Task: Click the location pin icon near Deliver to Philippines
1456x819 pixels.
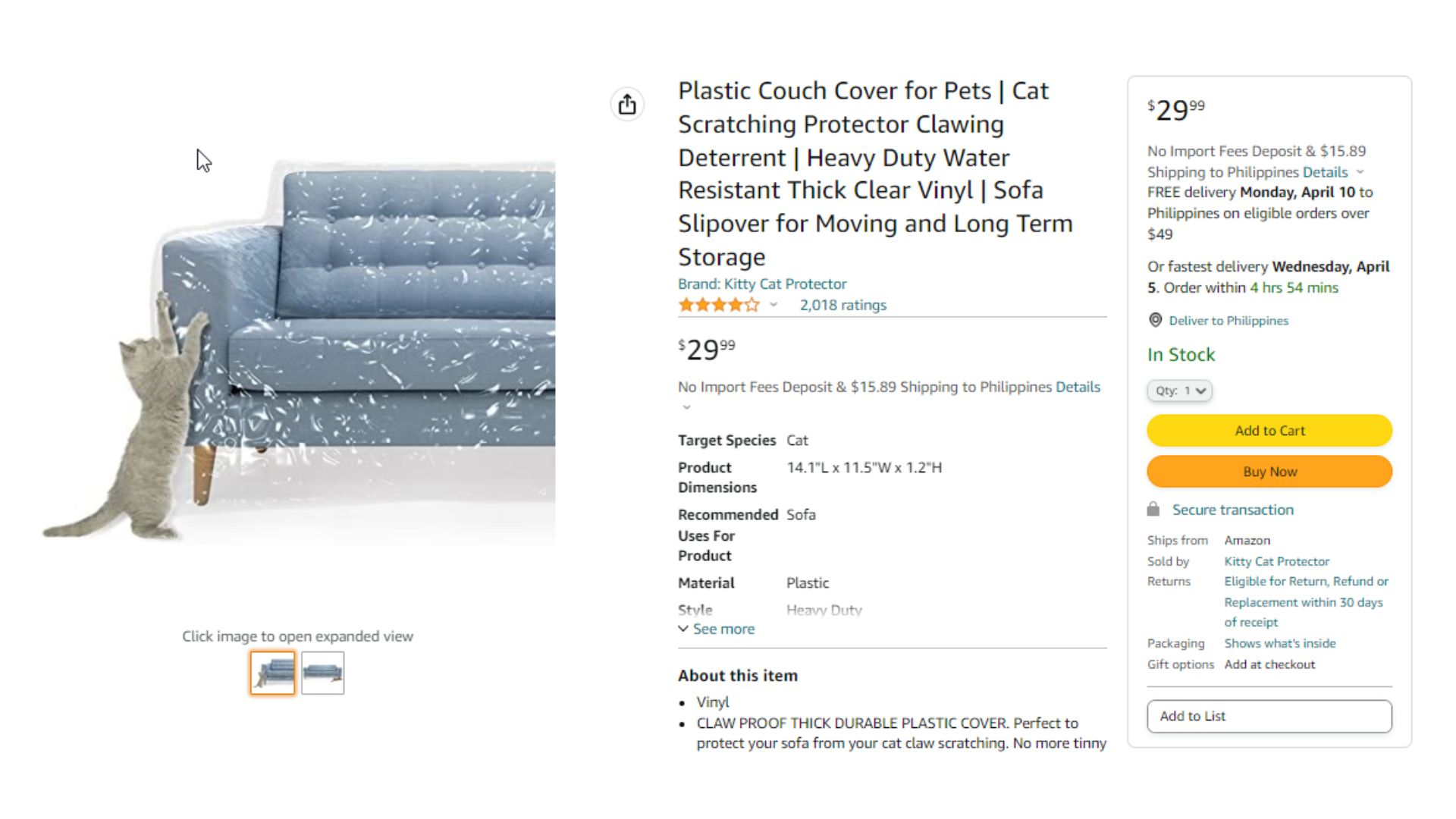Action: 1155,320
